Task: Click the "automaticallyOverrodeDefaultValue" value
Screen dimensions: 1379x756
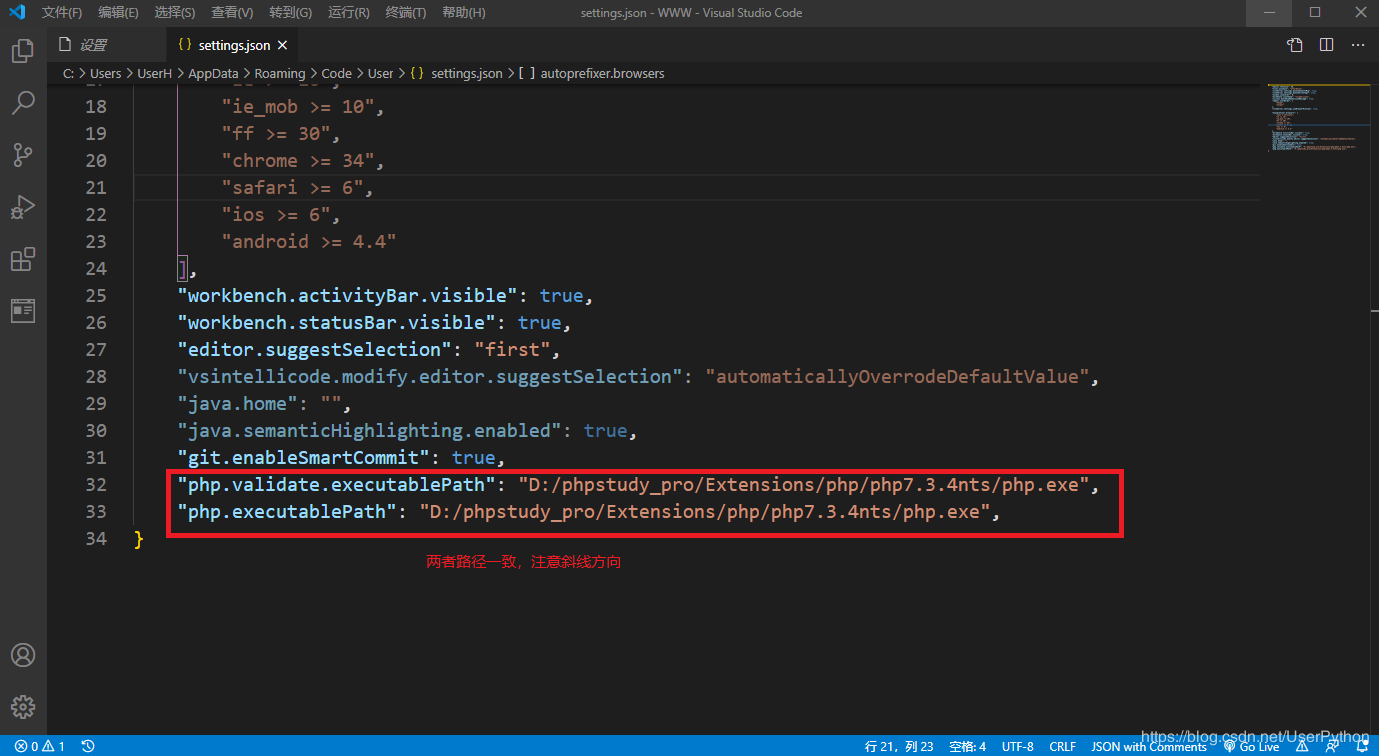Action: tap(897, 376)
